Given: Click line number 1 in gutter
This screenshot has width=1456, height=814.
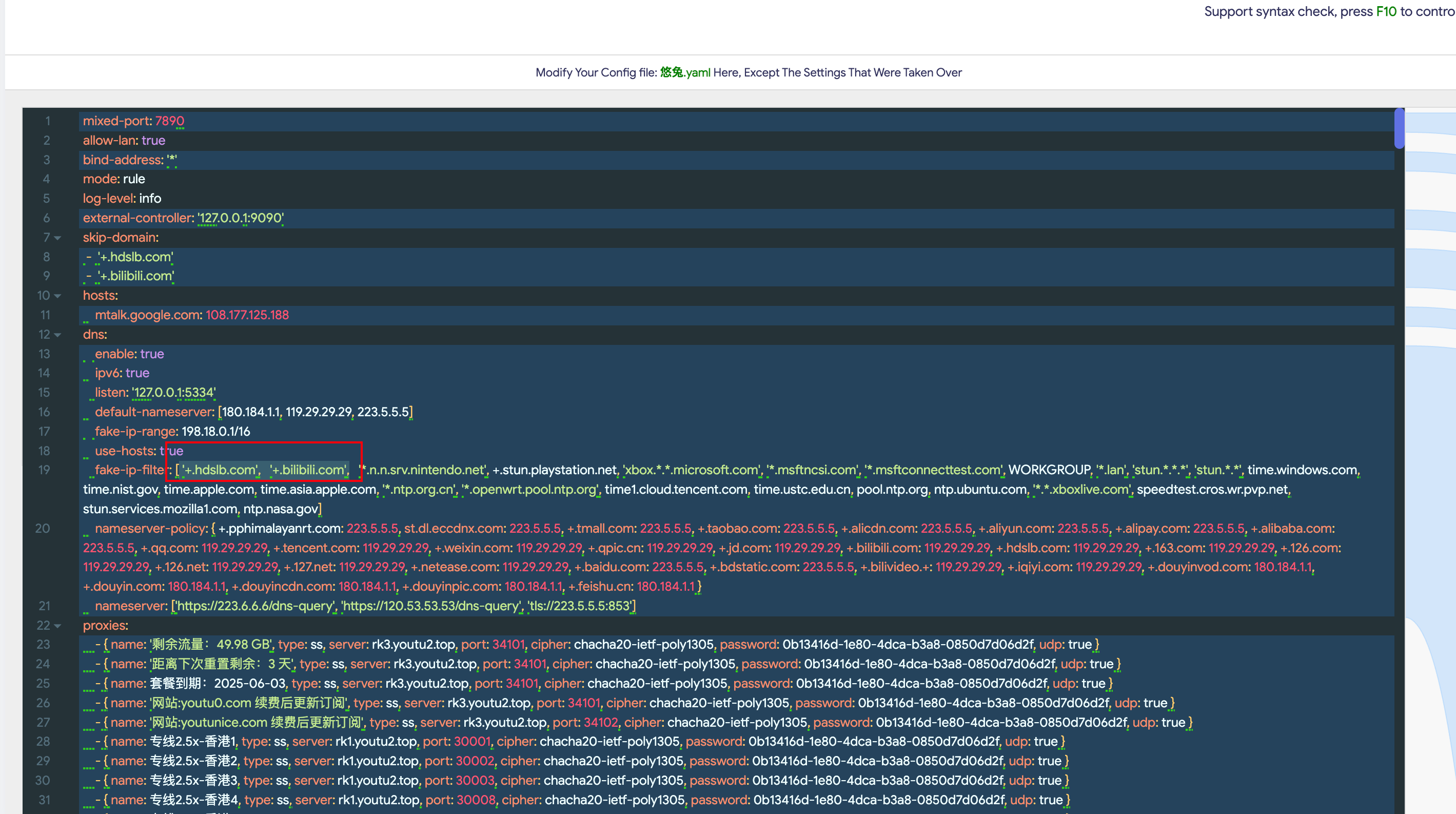Looking at the screenshot, I should click(48, 121).
